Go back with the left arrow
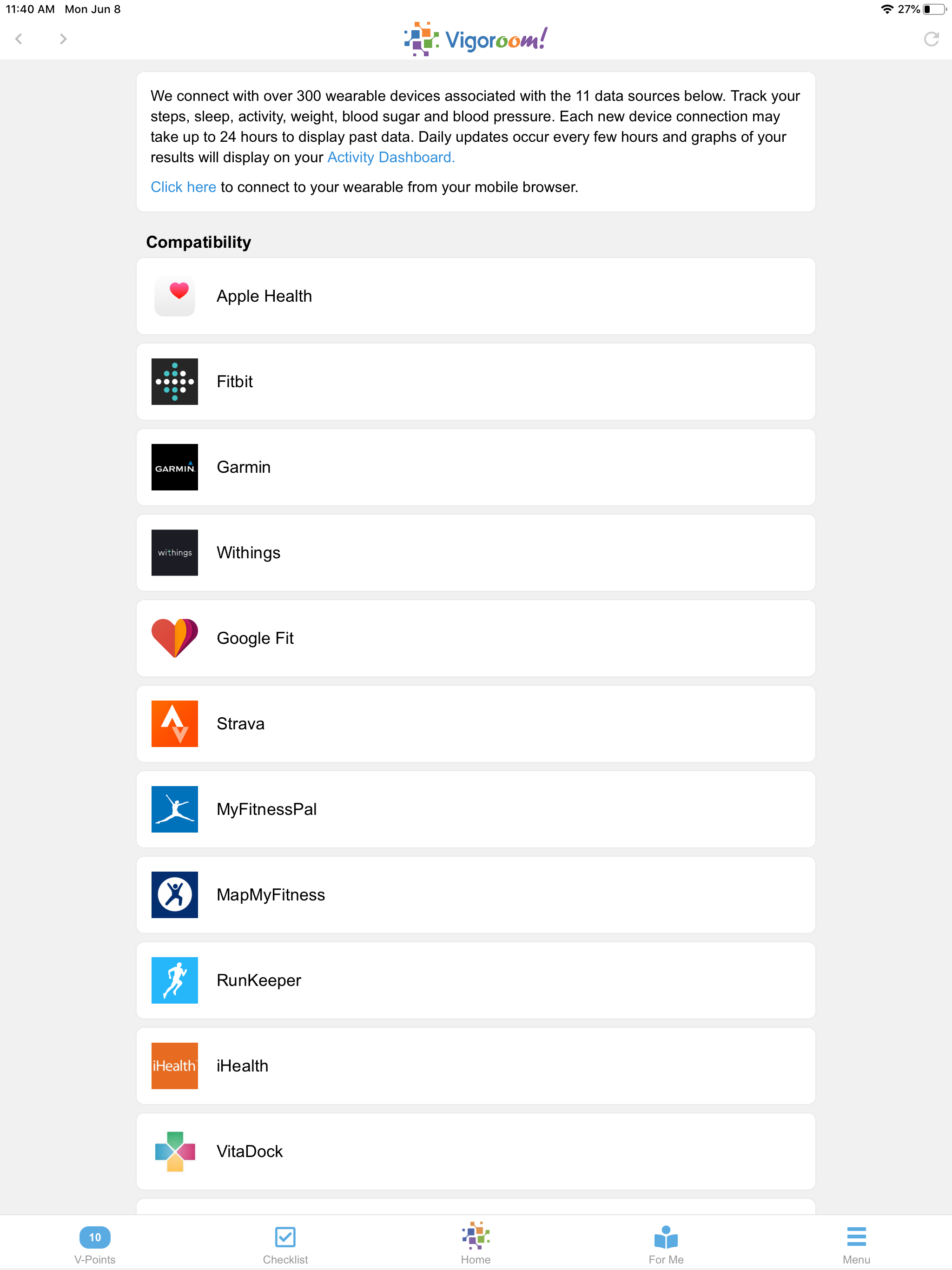The image size is (952, 1270). click(x=19, y=39)
